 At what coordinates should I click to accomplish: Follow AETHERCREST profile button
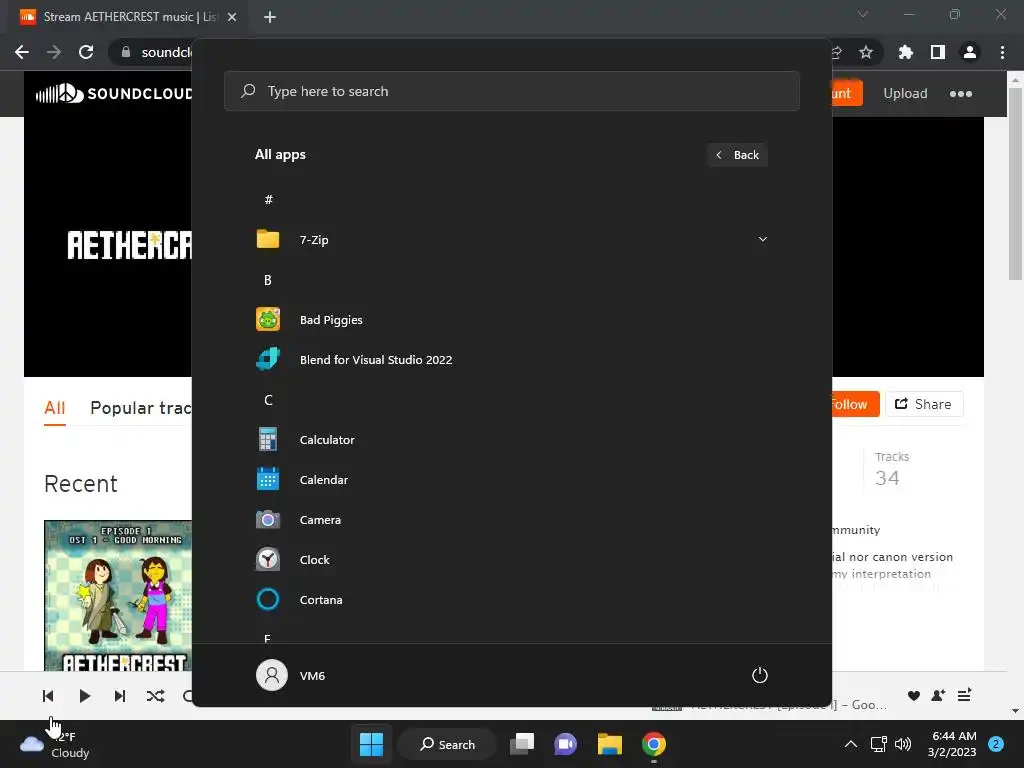tap(856, 404)
